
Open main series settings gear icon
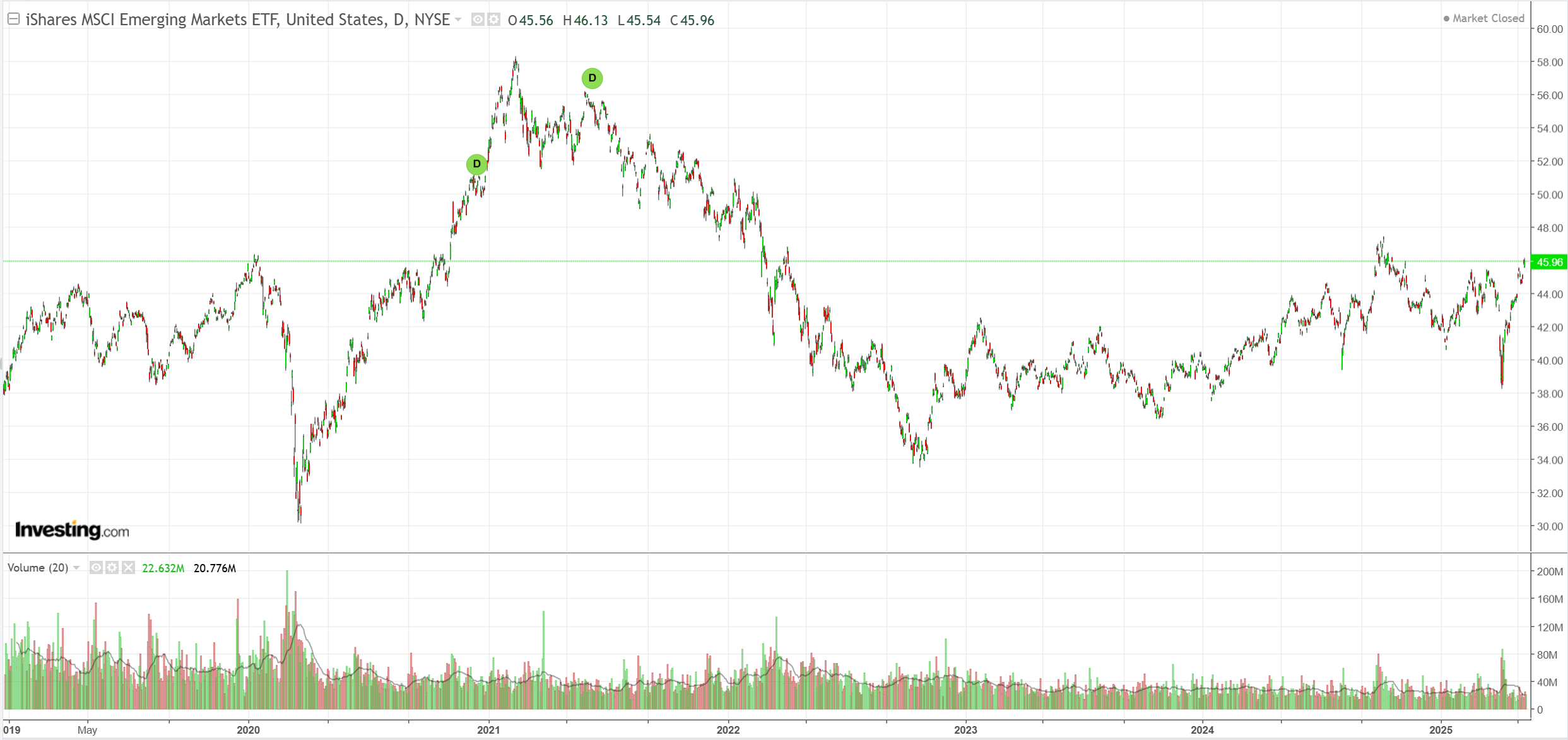pyautogui.click(x=493, y=20)
